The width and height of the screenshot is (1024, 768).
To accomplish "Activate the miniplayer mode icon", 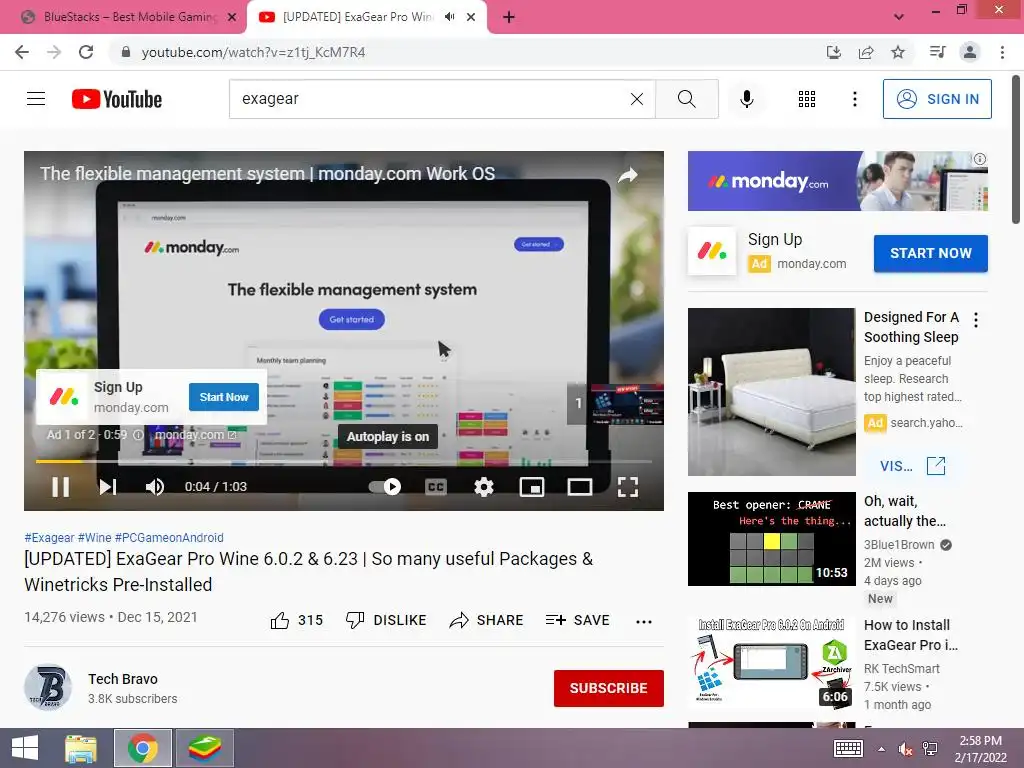I will [532, 487].
